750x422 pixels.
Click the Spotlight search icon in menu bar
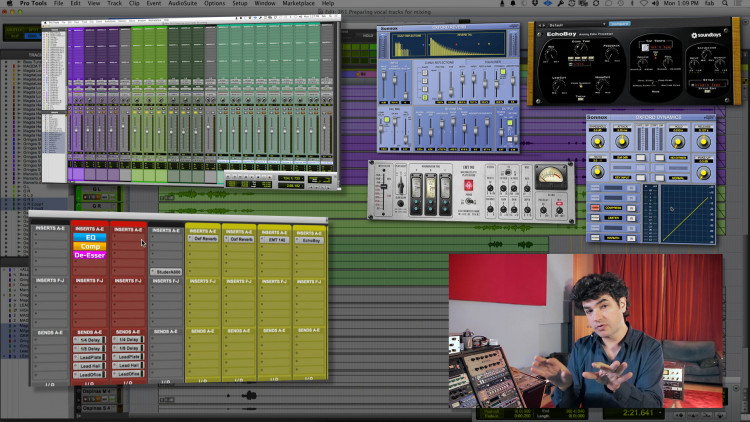coord(725,3)
